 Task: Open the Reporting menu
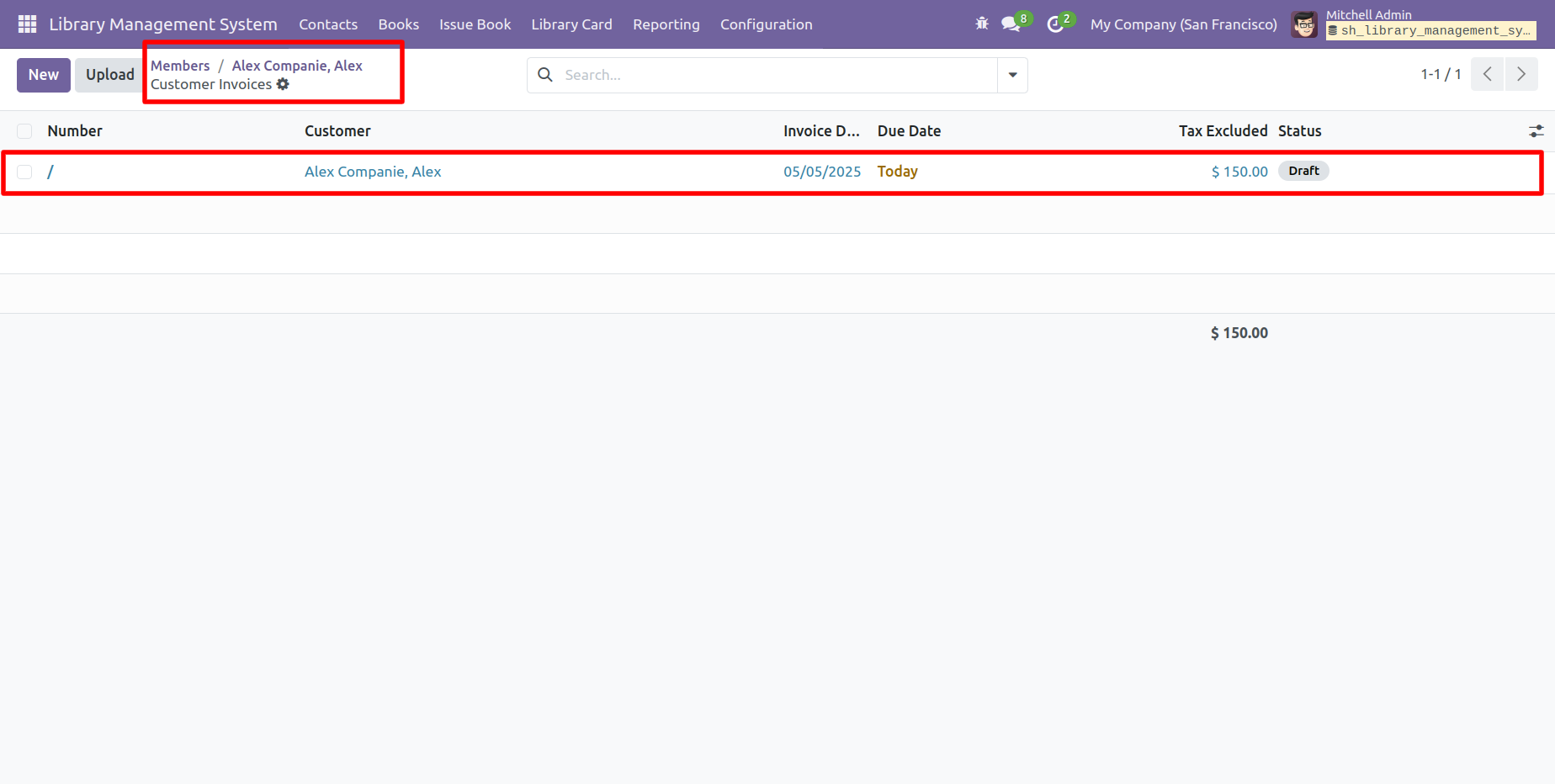tap(666, 24)
